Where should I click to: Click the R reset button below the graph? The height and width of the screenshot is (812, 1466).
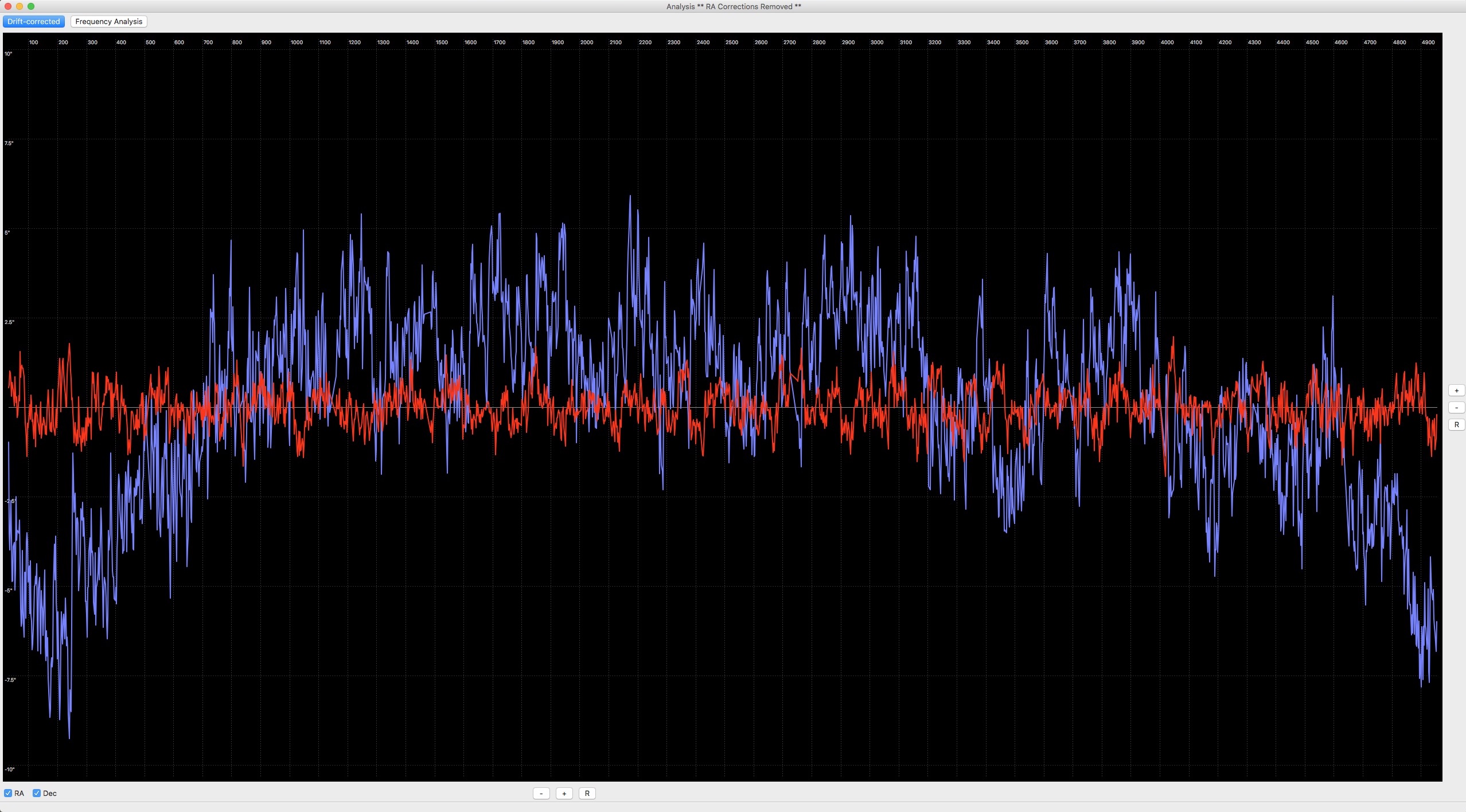pos(587,794)
